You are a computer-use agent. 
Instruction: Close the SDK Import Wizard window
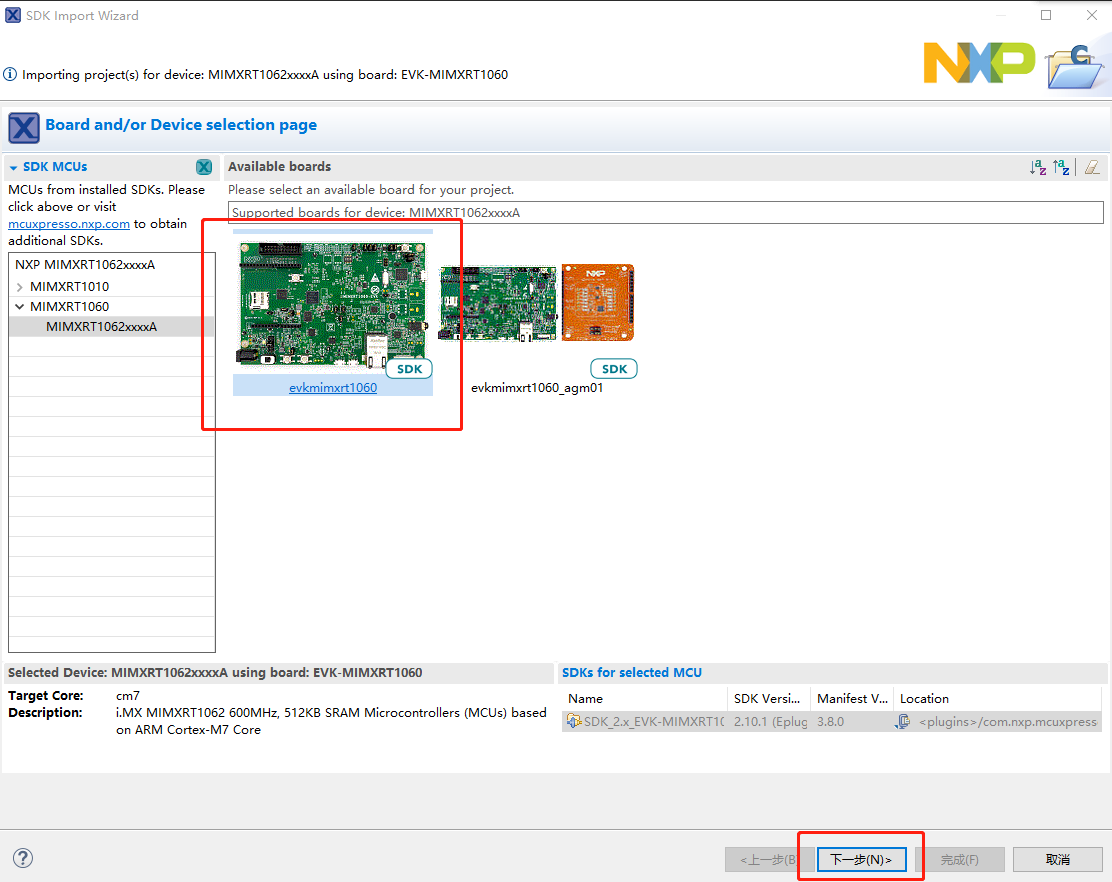pyautogui.click(x=1091, y=15)
